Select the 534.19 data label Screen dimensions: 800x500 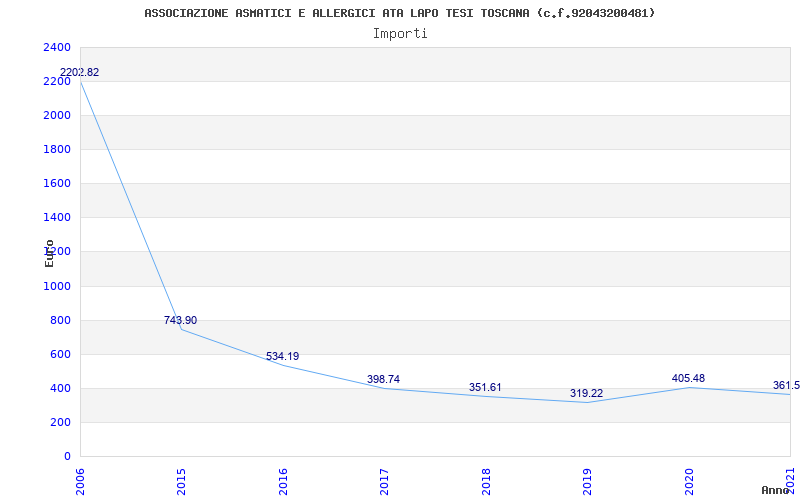(x=282, y=356)
